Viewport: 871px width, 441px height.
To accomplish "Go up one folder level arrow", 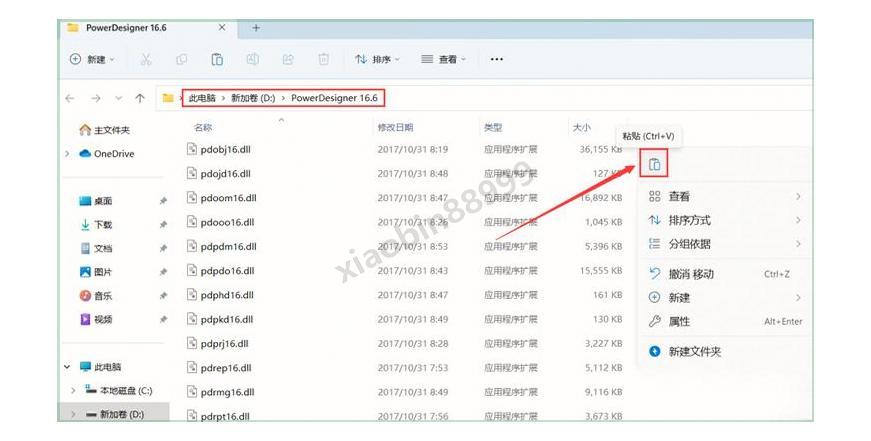I will [x=140, y=98].
